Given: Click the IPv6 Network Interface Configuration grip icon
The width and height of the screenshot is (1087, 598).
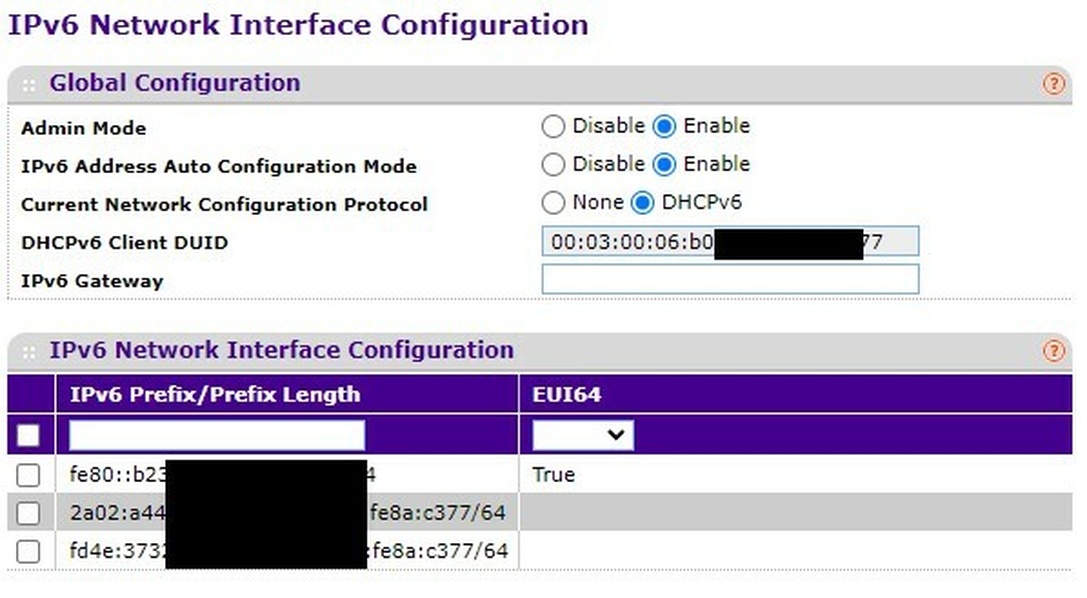Looking at the screenshot, I should [28, 352].
